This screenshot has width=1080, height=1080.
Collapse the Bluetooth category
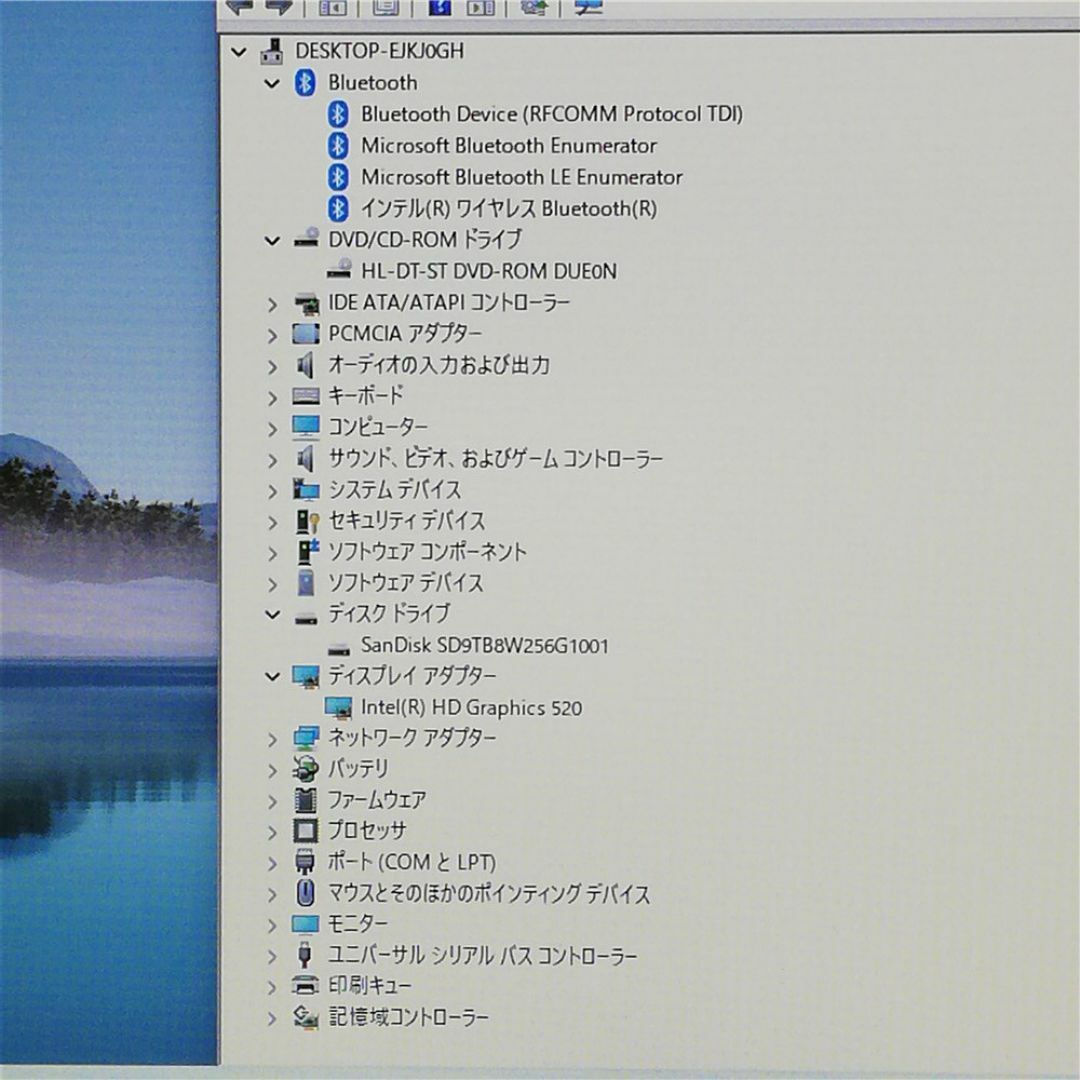click(272, 83)
